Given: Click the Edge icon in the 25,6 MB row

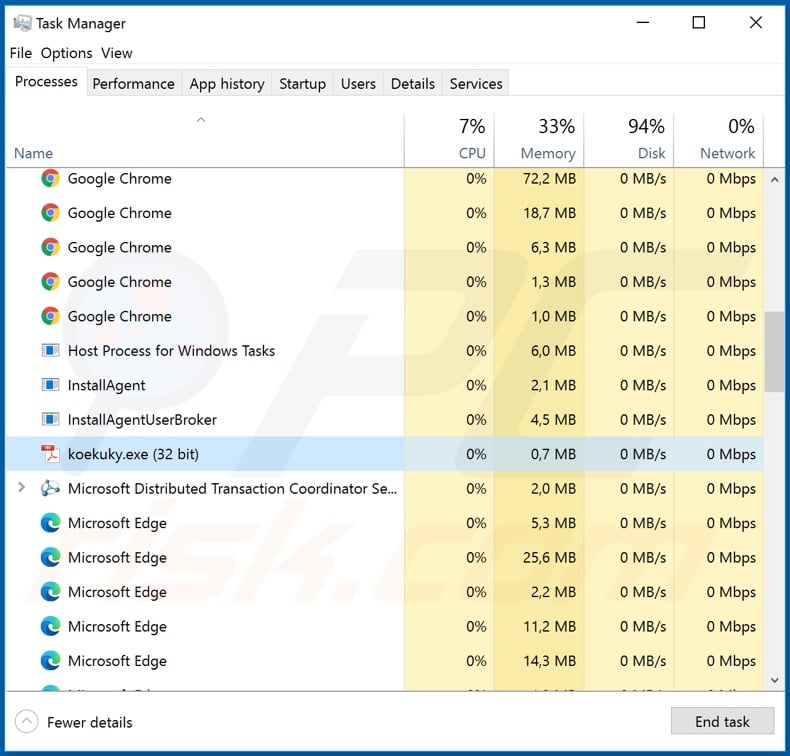Looking at the screenshot, I should pyautogui.click(x=50, y=558).
